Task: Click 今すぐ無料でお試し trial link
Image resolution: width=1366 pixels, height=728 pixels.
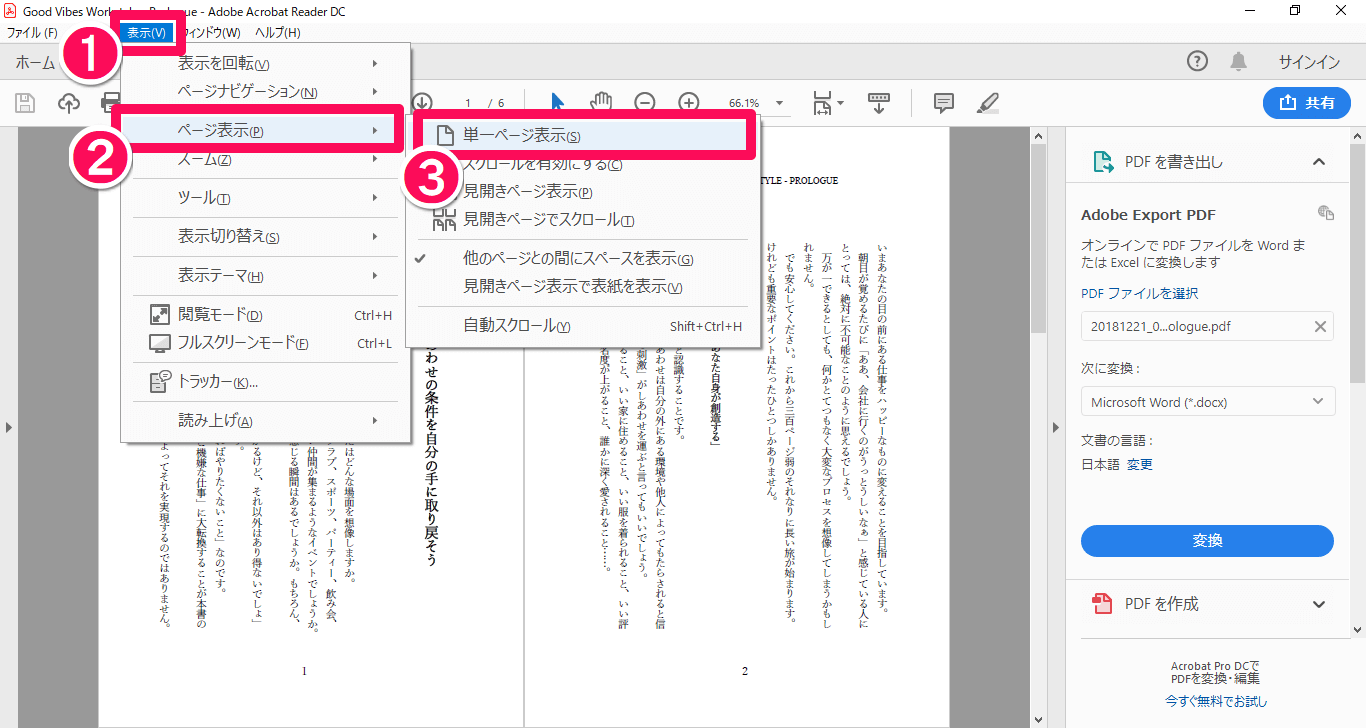Action: (x=1215, y=701)
